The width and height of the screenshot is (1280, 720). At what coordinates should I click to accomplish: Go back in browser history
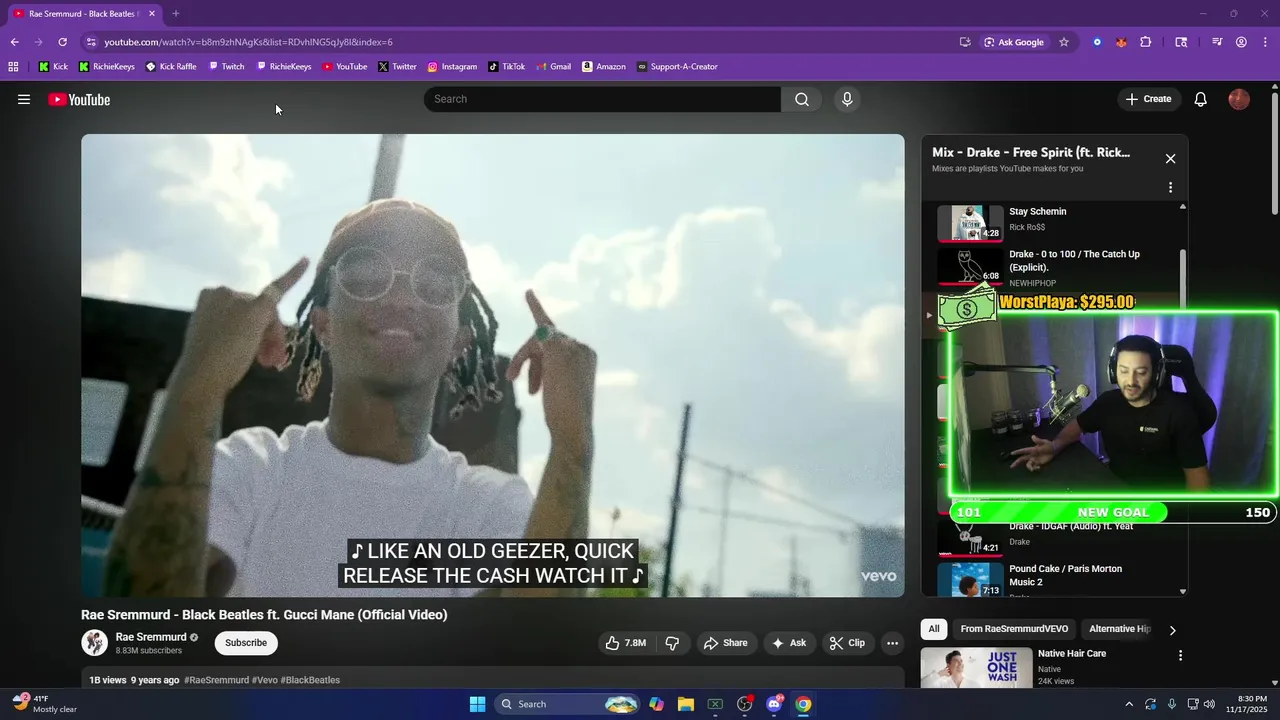[14, 42]
